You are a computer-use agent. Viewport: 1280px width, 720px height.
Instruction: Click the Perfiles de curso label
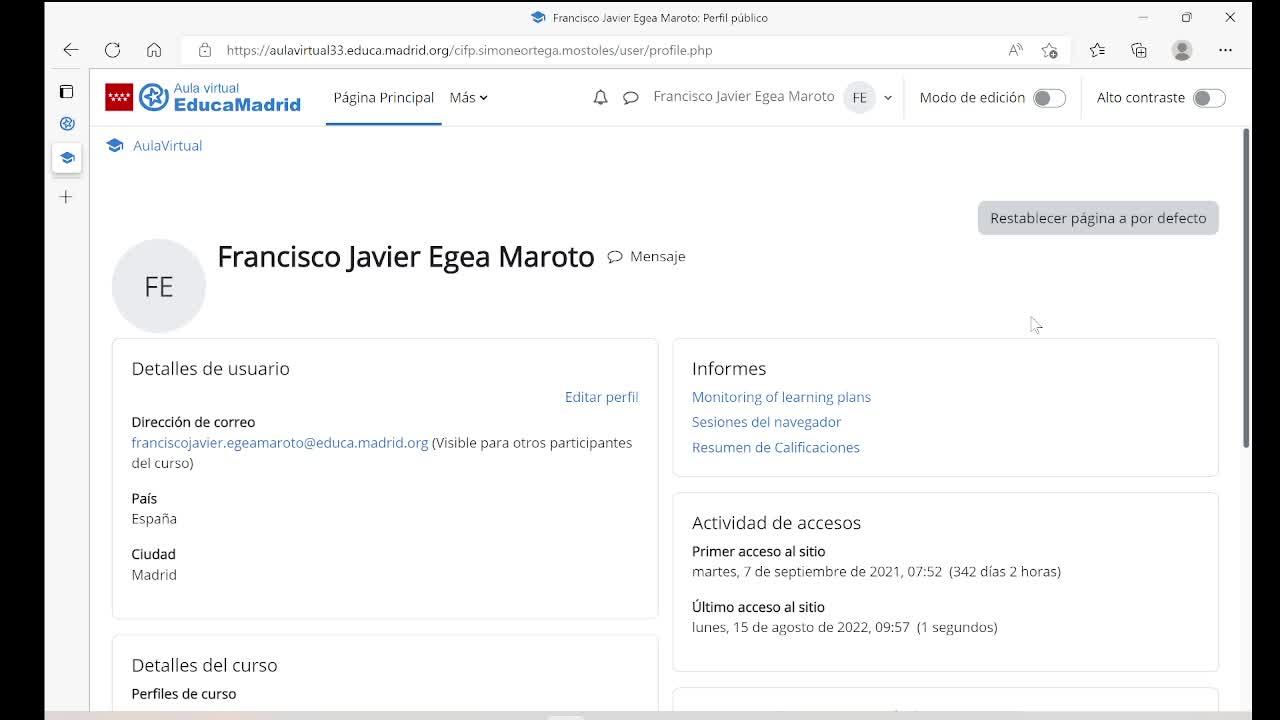tap(184, 694)
